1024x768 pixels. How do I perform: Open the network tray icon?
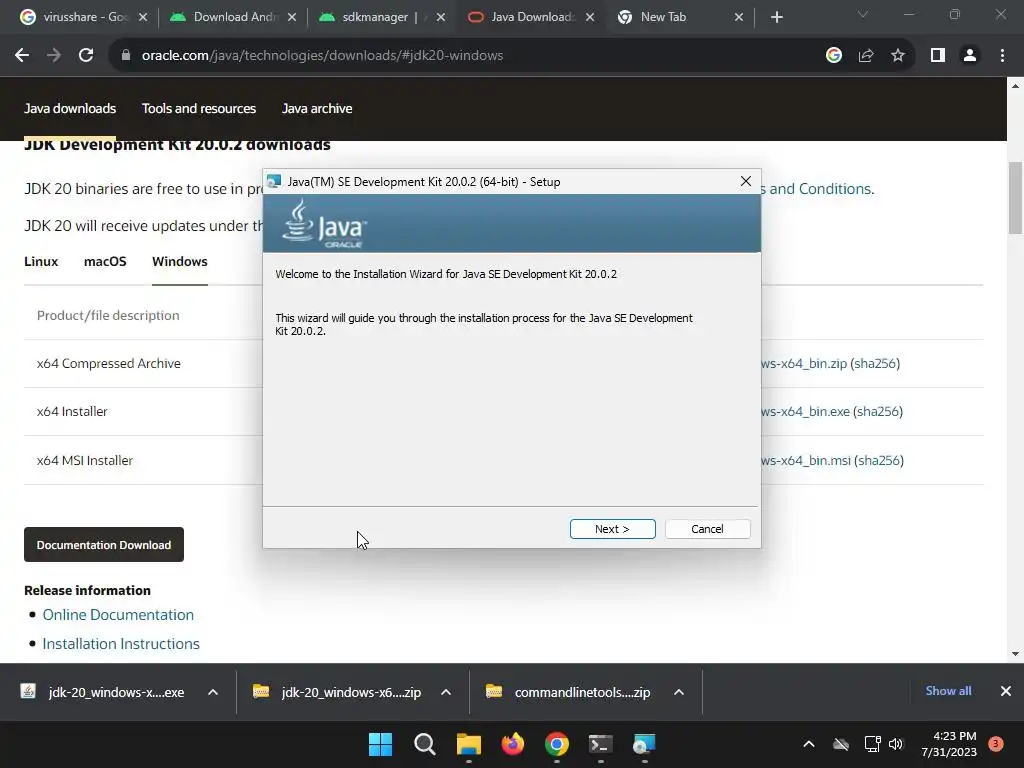click(x=872, y=744)
